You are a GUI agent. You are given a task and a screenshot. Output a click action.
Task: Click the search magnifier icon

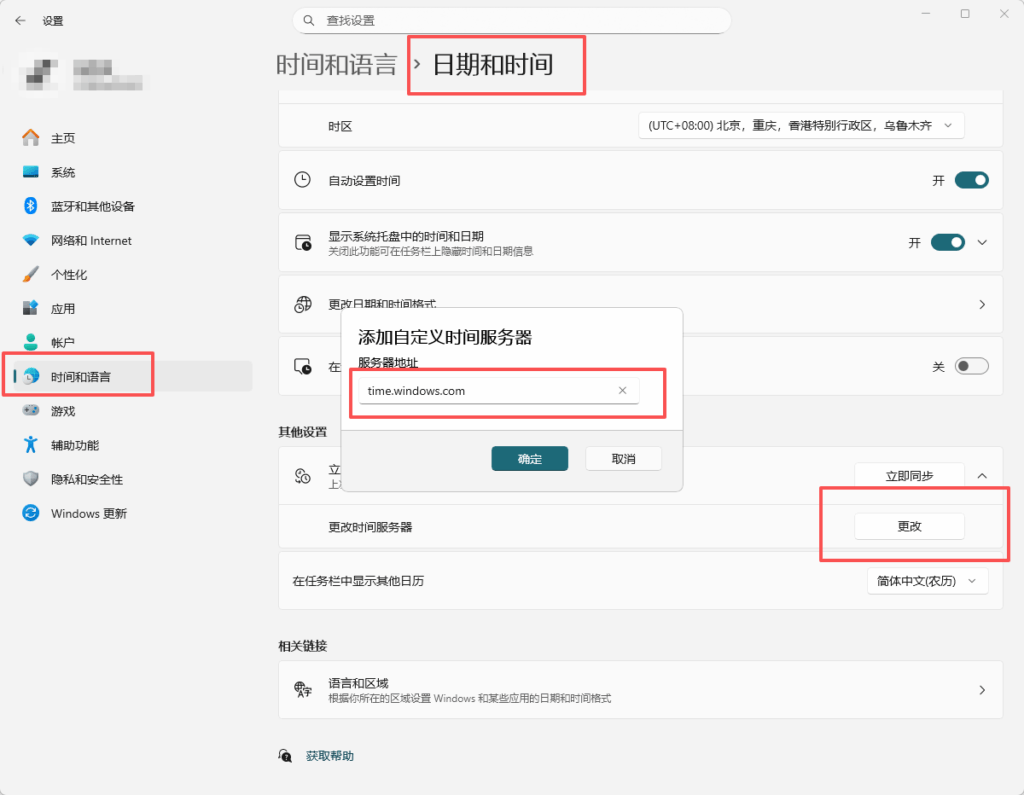click(x=309, y=20)
